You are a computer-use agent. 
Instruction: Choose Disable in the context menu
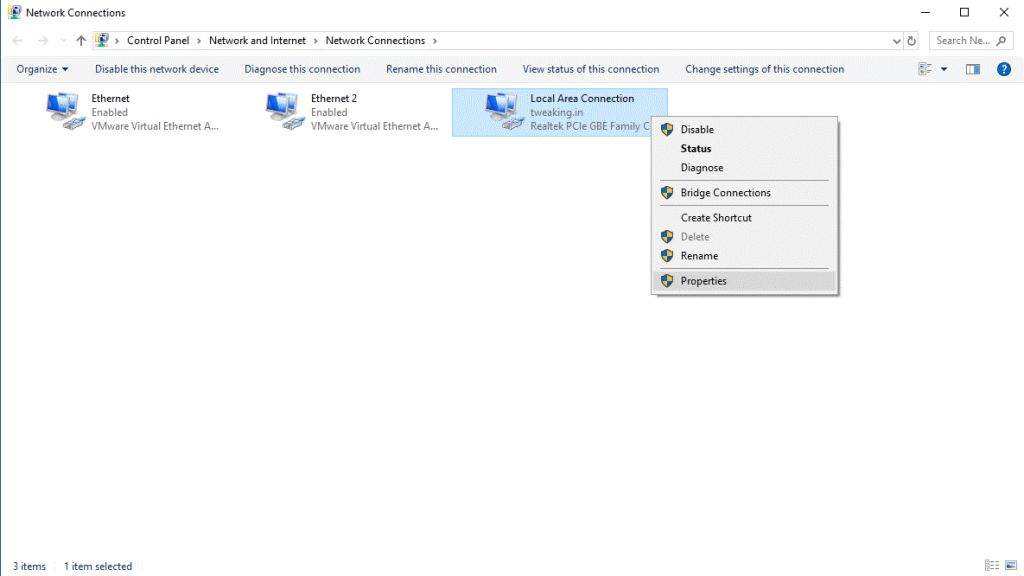(744, 129)
